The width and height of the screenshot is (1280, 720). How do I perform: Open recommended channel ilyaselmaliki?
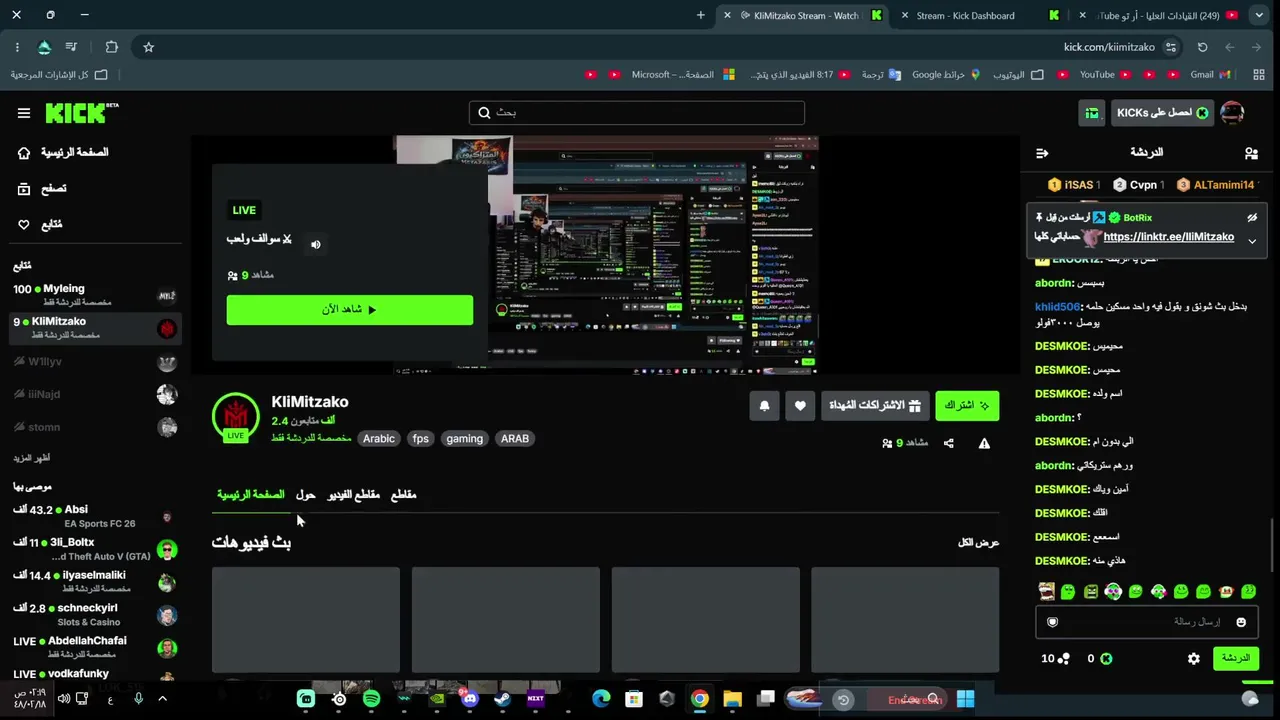tap(95, 582)
